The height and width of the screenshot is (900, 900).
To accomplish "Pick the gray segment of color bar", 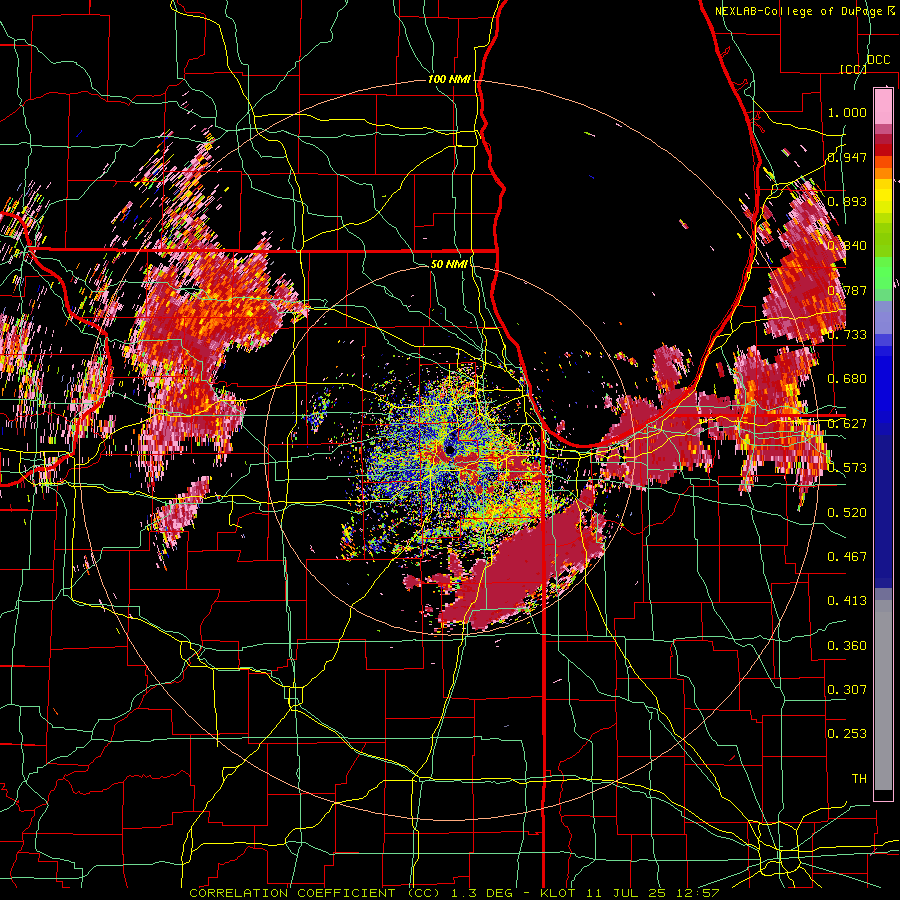I will 883,695.
